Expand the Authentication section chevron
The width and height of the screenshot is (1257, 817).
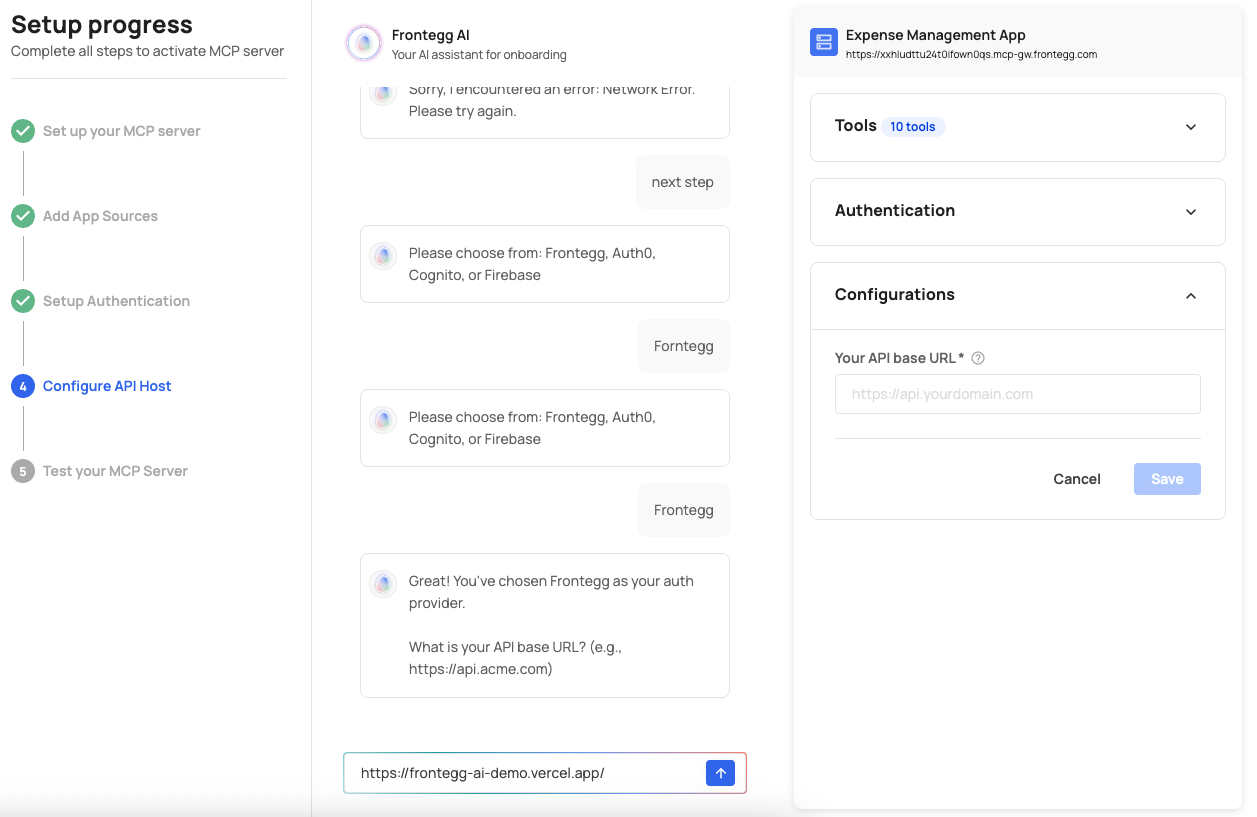pyautogui.click(x=1190, y=212)
